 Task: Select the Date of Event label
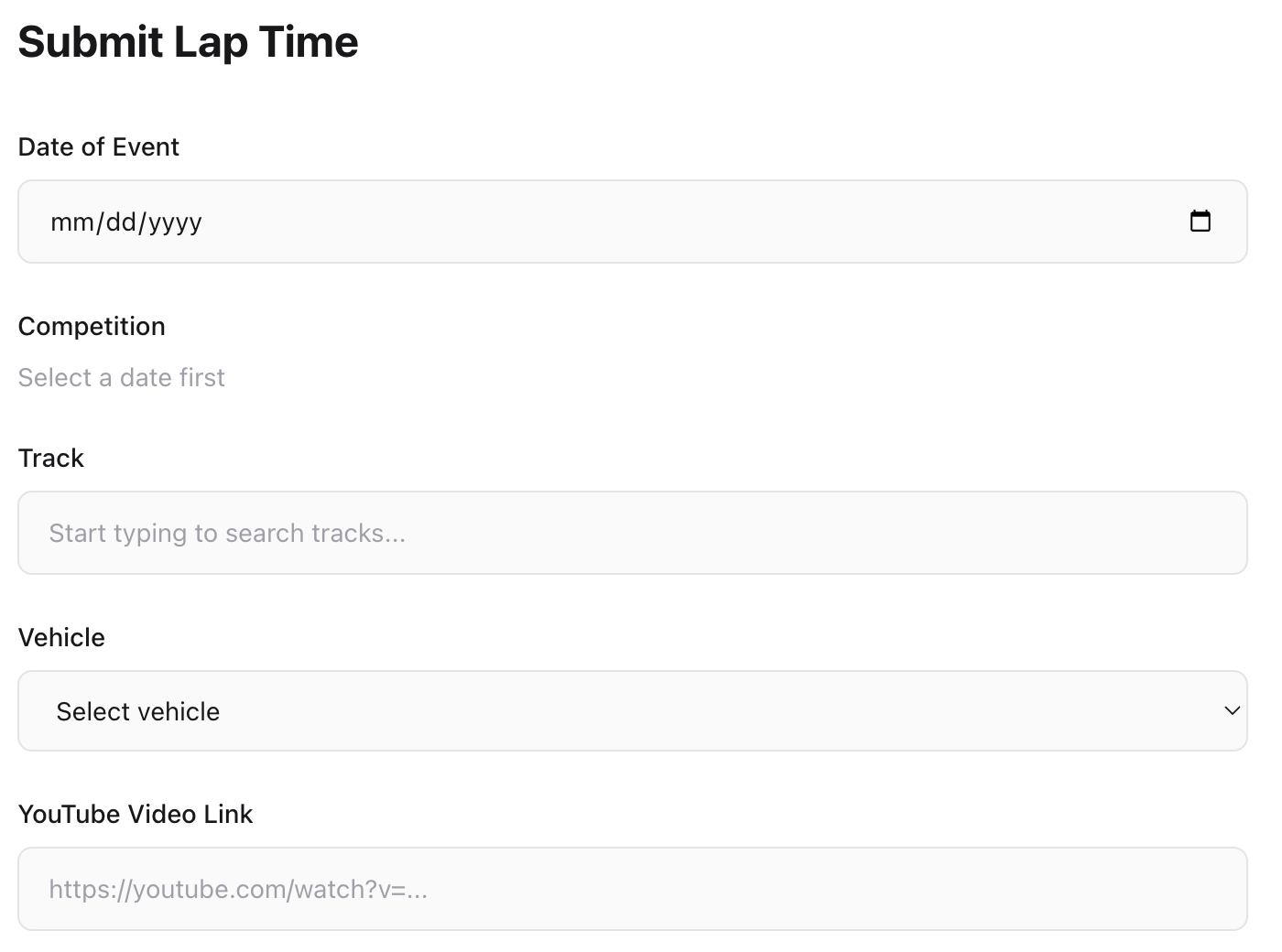pos(98,146)
